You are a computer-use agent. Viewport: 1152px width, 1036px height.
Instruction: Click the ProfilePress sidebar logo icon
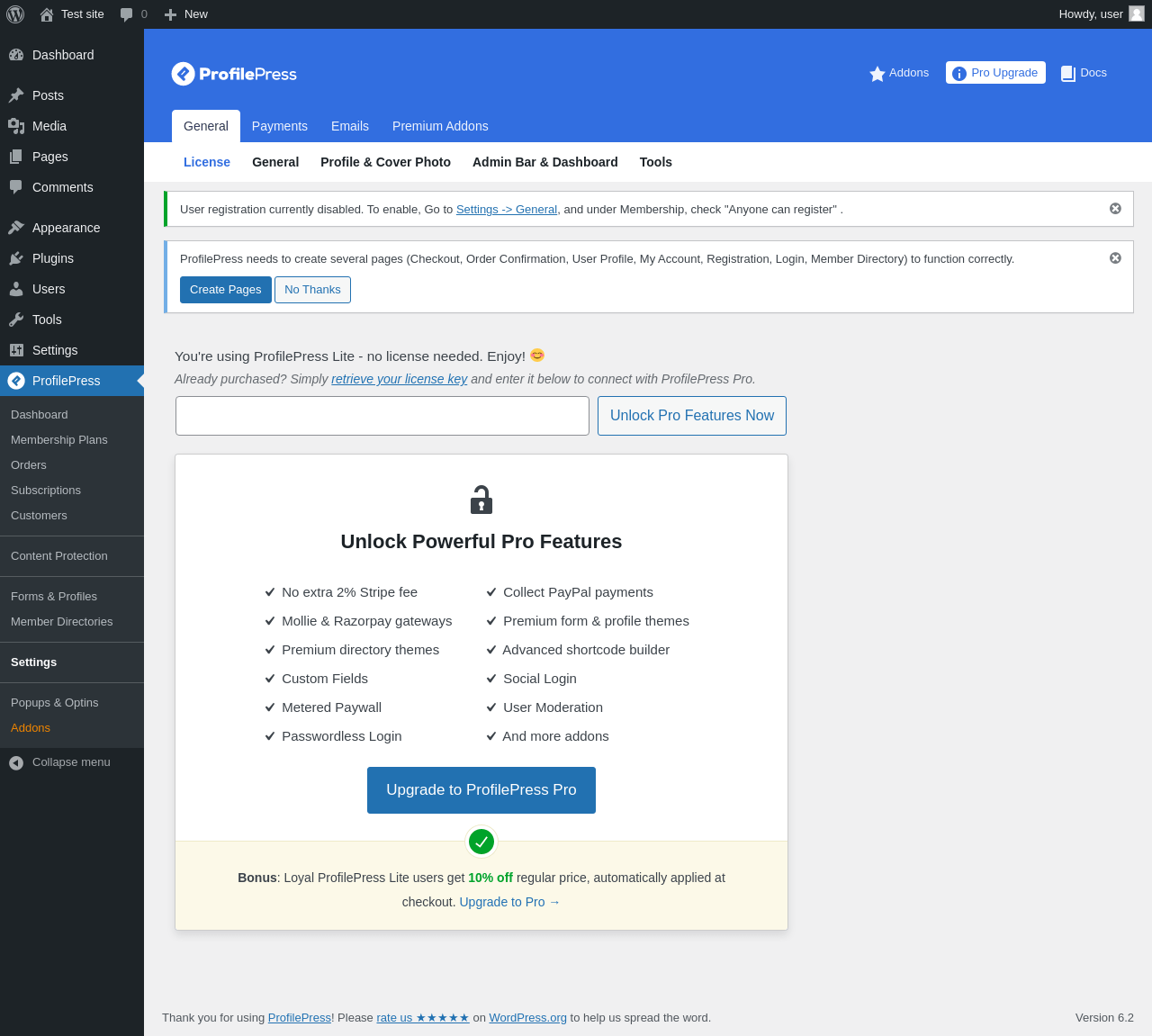pos(16,381)
